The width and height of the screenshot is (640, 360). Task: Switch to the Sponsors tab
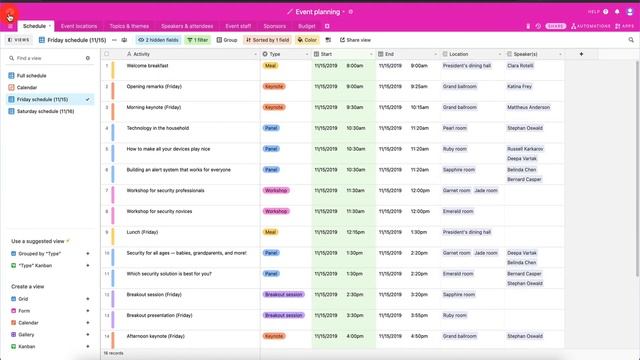(x=274, y=26)
